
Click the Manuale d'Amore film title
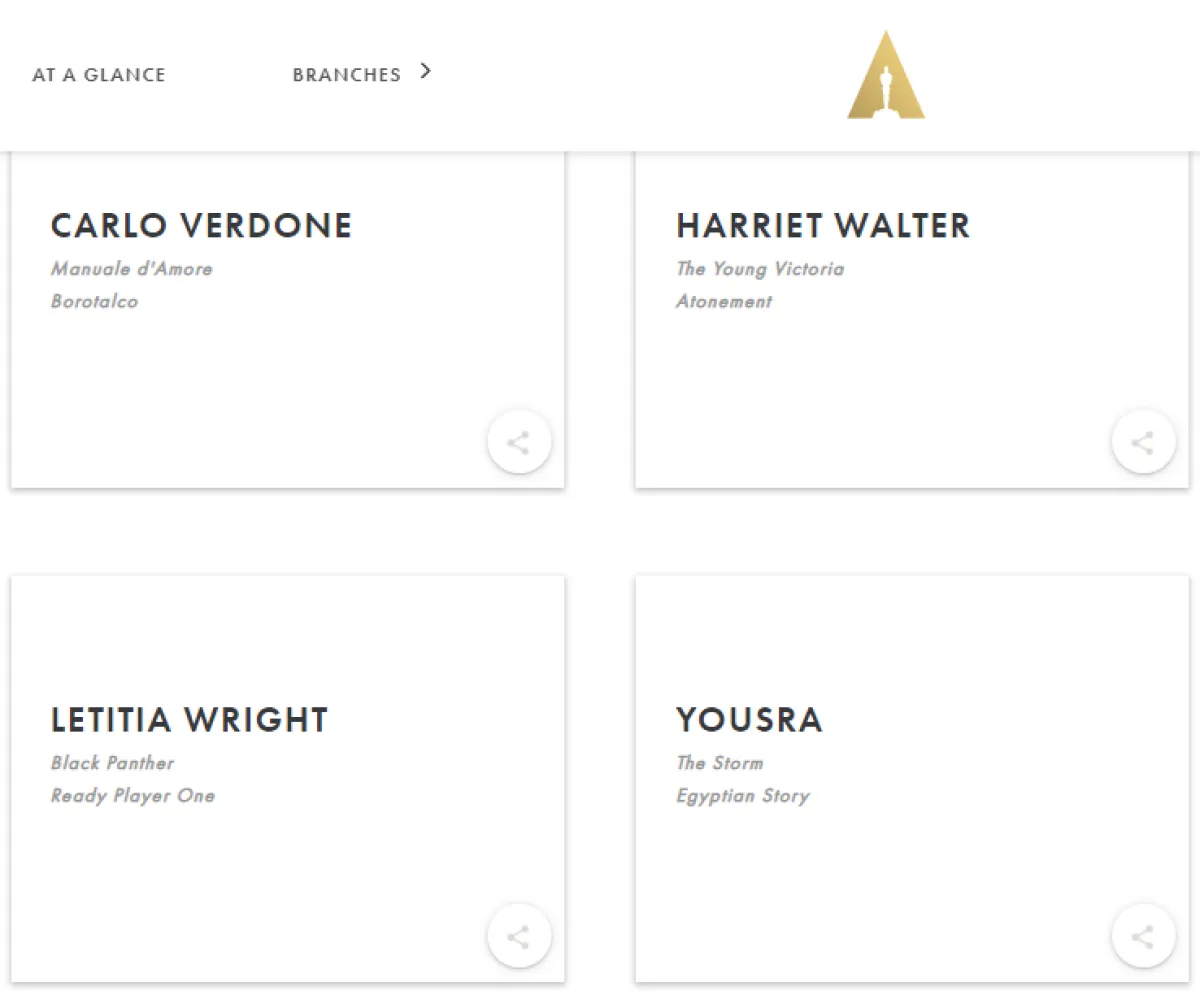pos(131,269)
